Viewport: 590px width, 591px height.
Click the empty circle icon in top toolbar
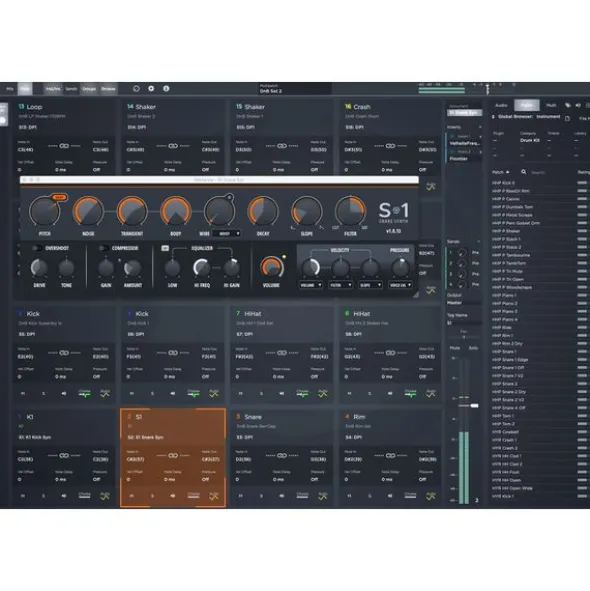(x=136, y=89)
